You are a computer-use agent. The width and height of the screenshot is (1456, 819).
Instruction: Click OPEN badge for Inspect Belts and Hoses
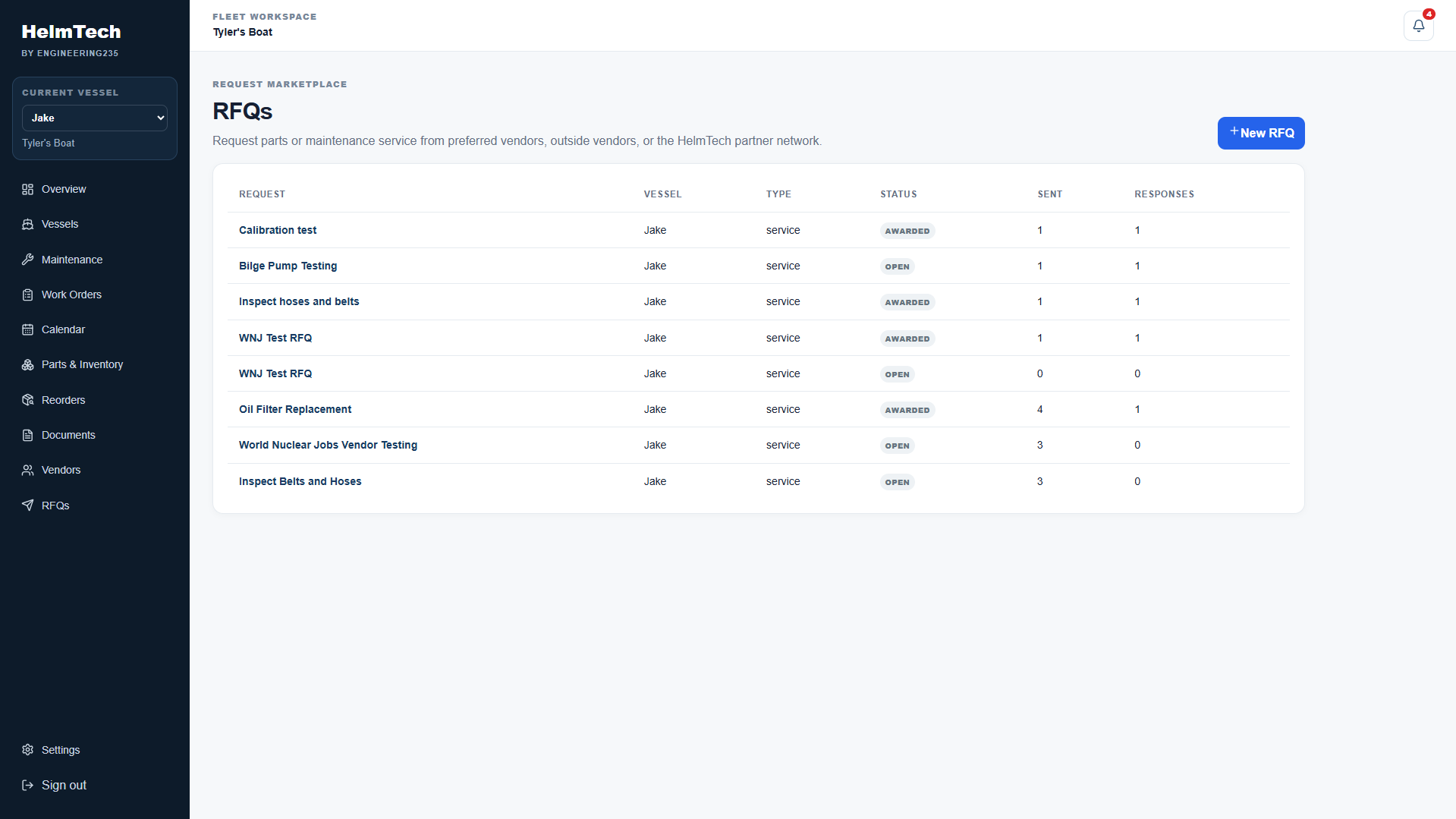point(897,482)
